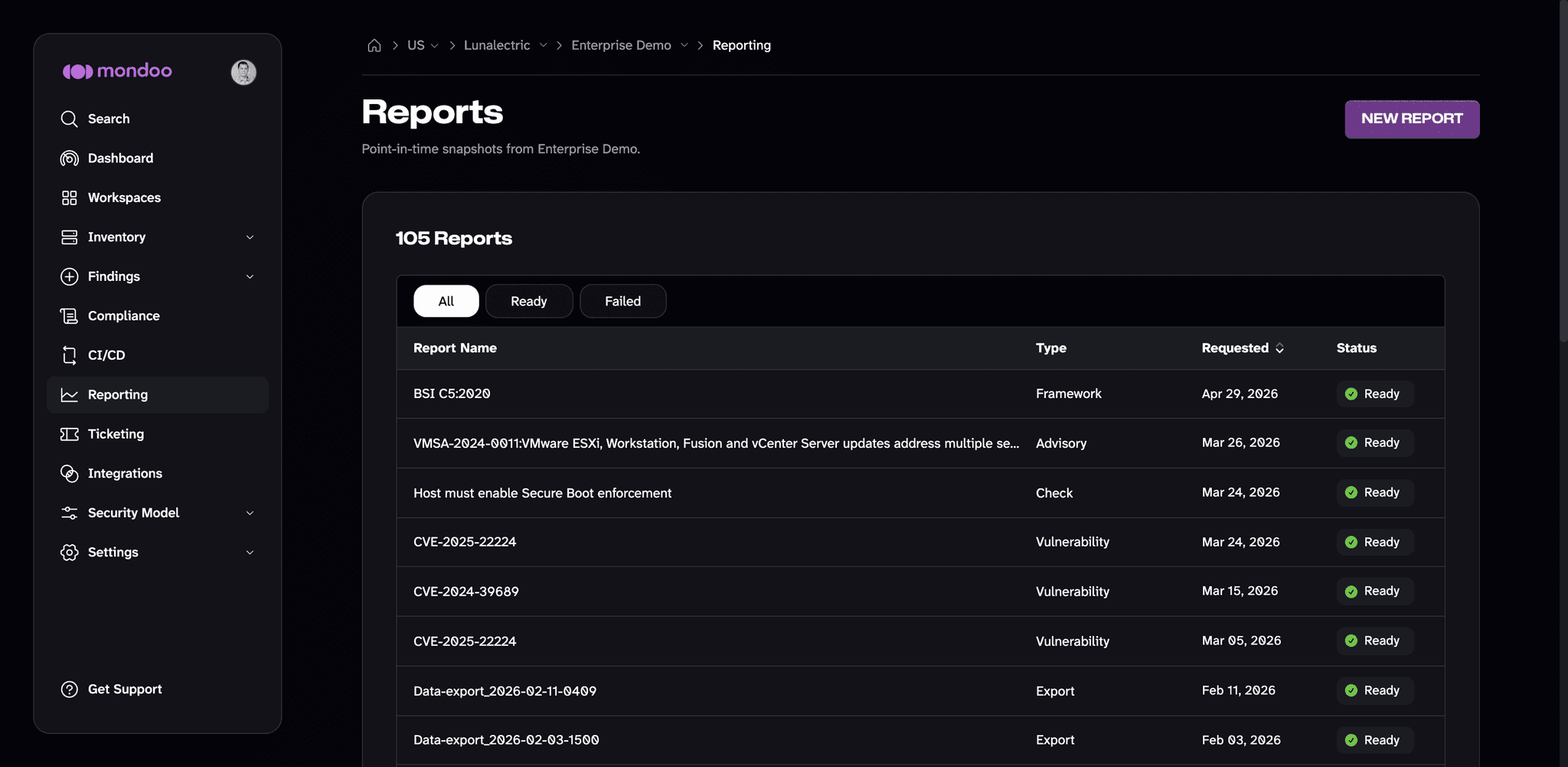This screenshot has width=1568, height=767.
Task: Click Lunalectric breadcrumb link
Action: (x=497, y=45)
